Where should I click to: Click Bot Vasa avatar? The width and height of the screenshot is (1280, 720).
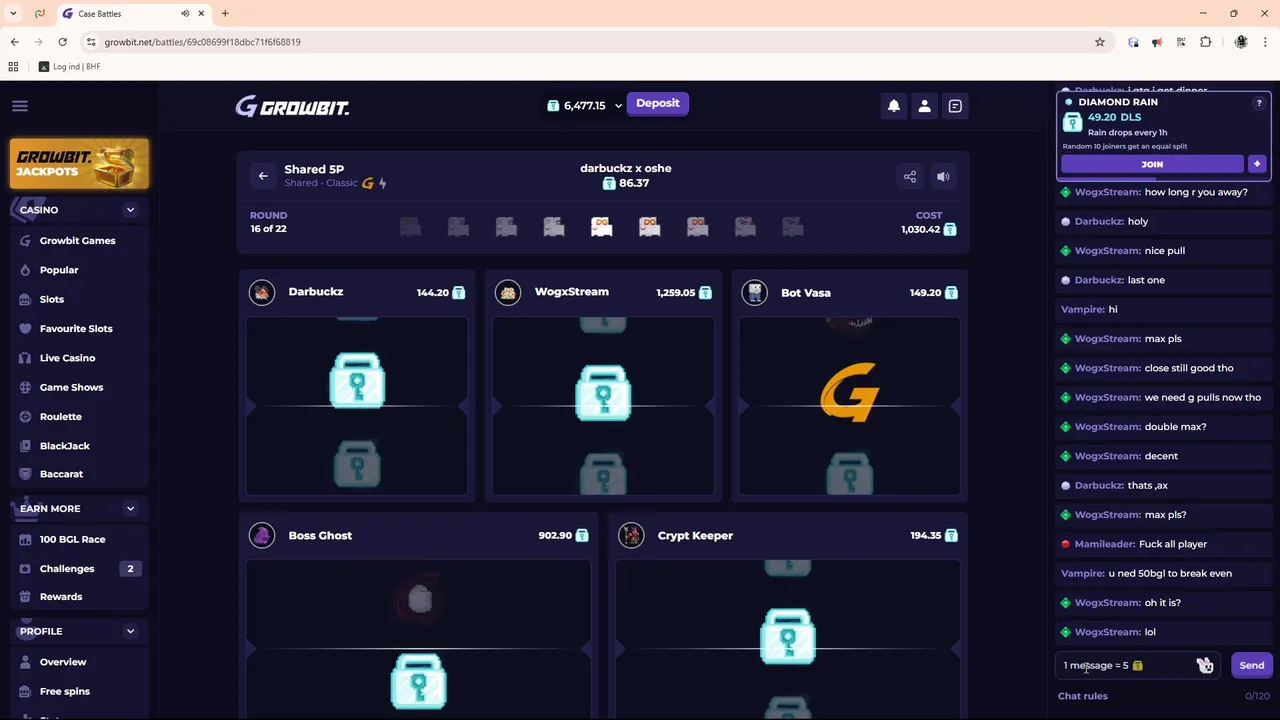(x=755, y=292)
